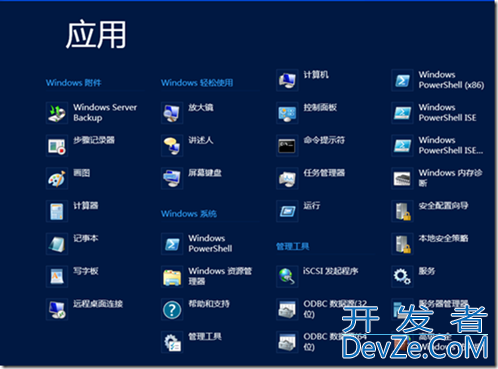498x369 pixels.
Task: Open 安全配置向导 security wizard
Action: pyautogui.click(x=430, y=211)
